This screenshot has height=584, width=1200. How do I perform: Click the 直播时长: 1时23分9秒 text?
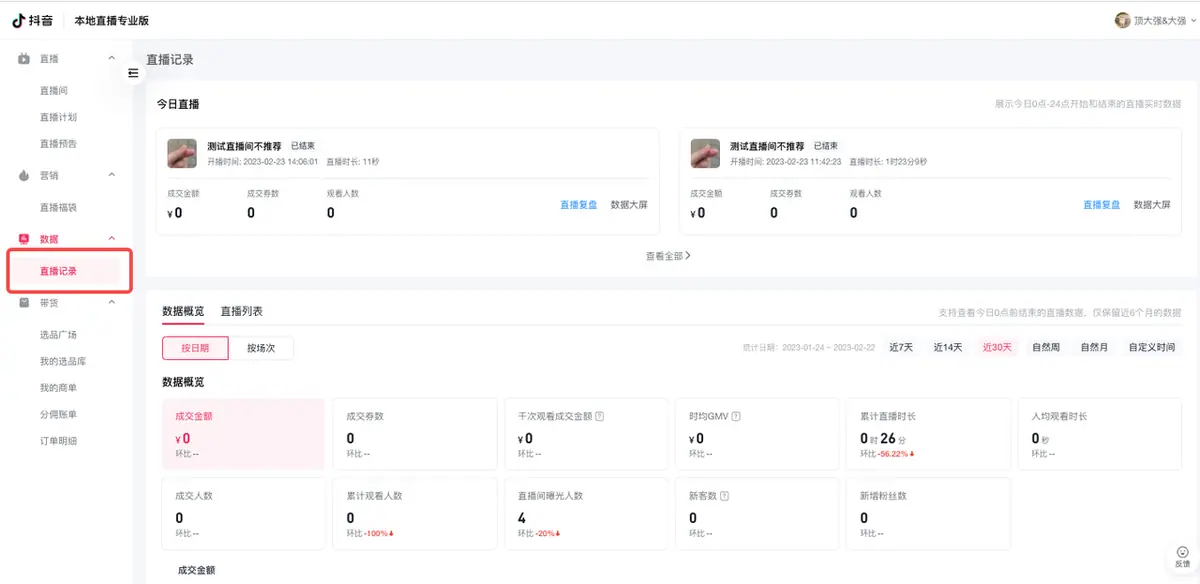(x=888, y=161)
